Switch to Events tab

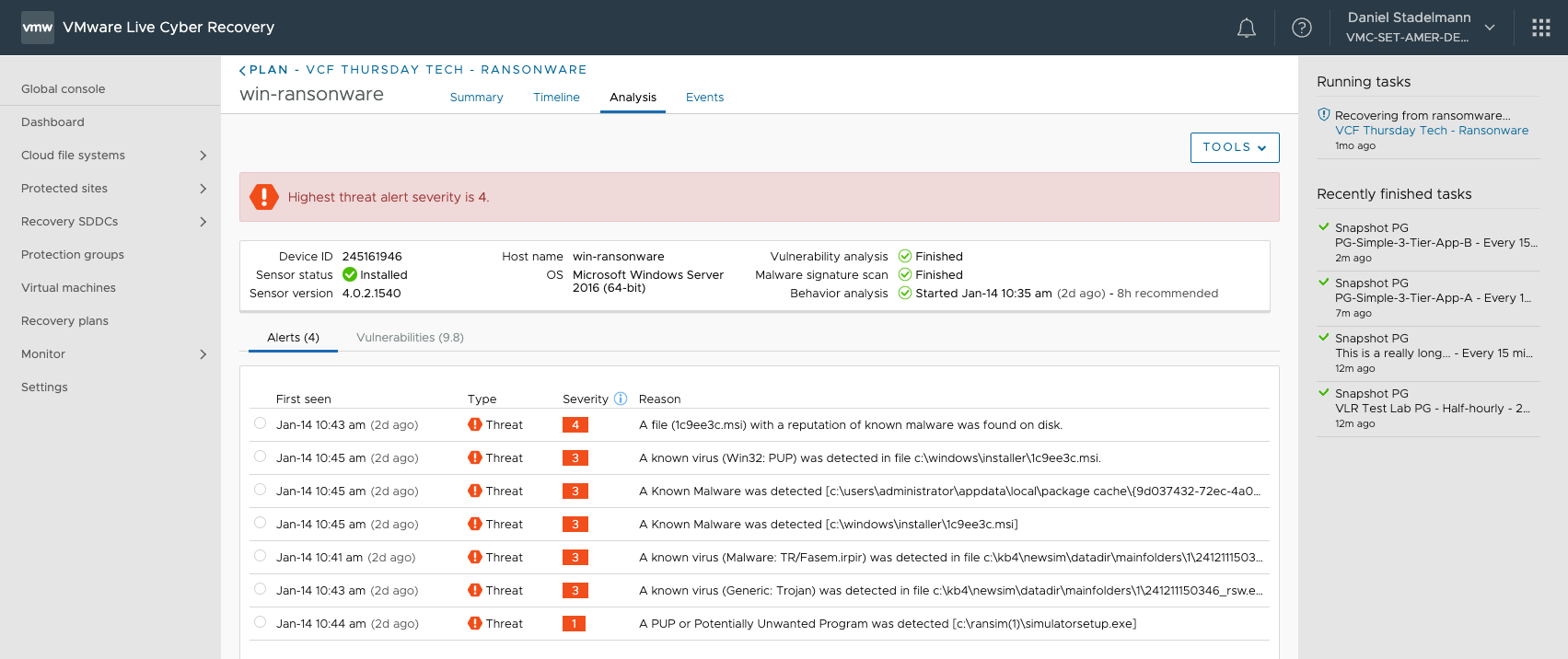tap(704, 98)
